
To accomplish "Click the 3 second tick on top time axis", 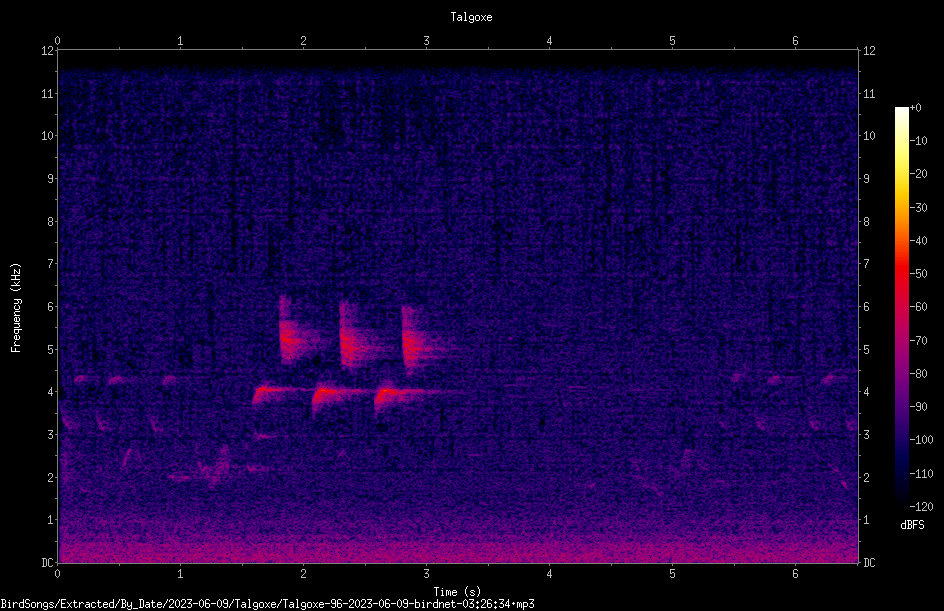I will 426,41.
